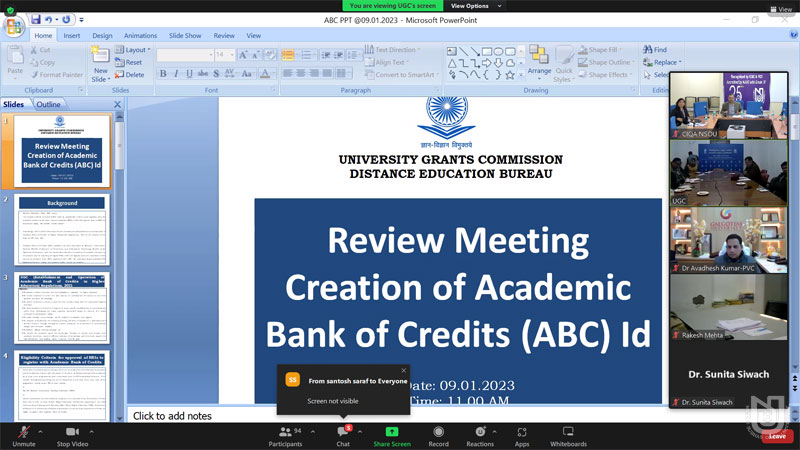800x450 pixels.
Task: Select slide 2 Background thumbnail
Action: pos(62,230)
